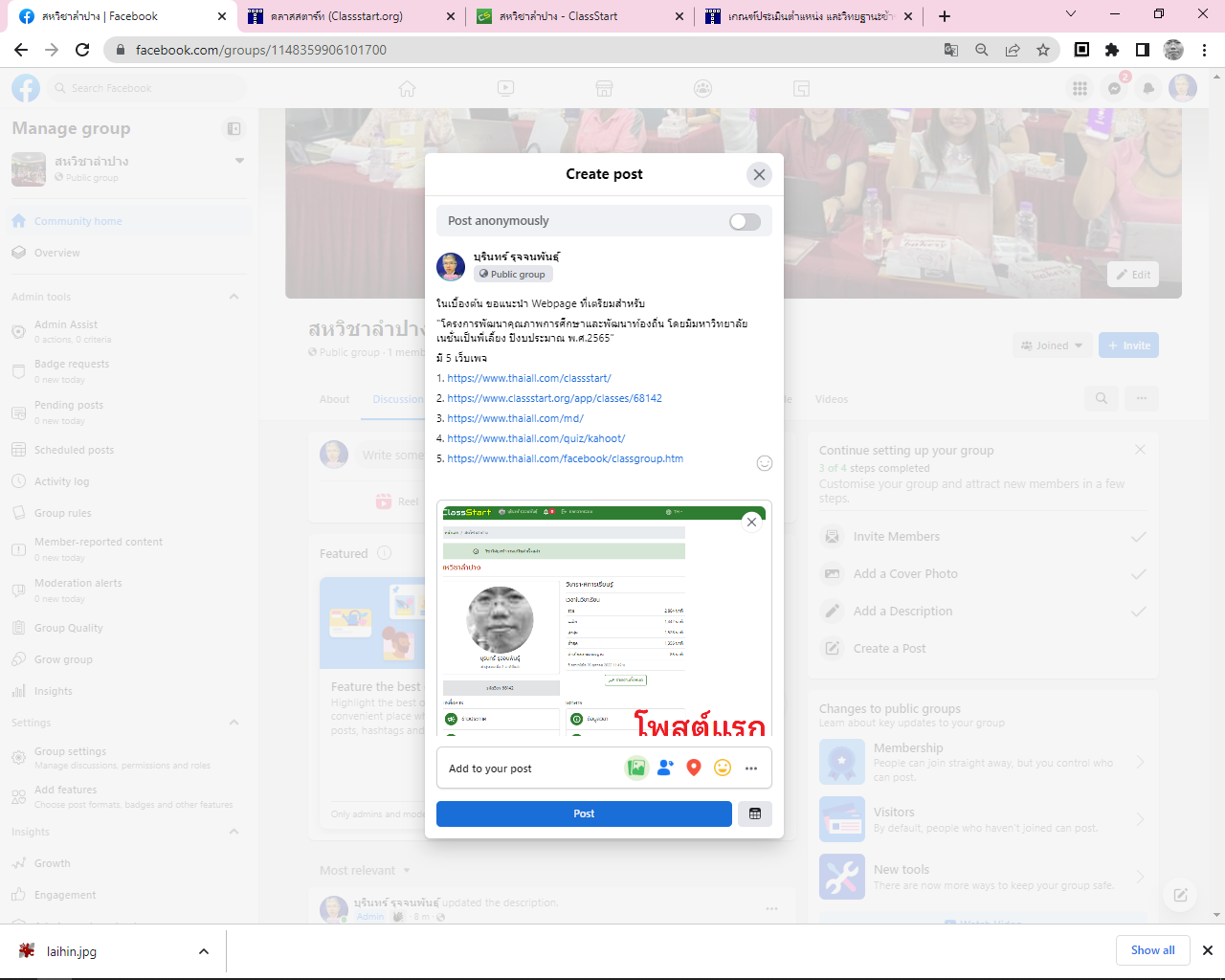The image size is (1225, 980).
Task: Add photo or video to your post
Action: (x=636, y=768)
